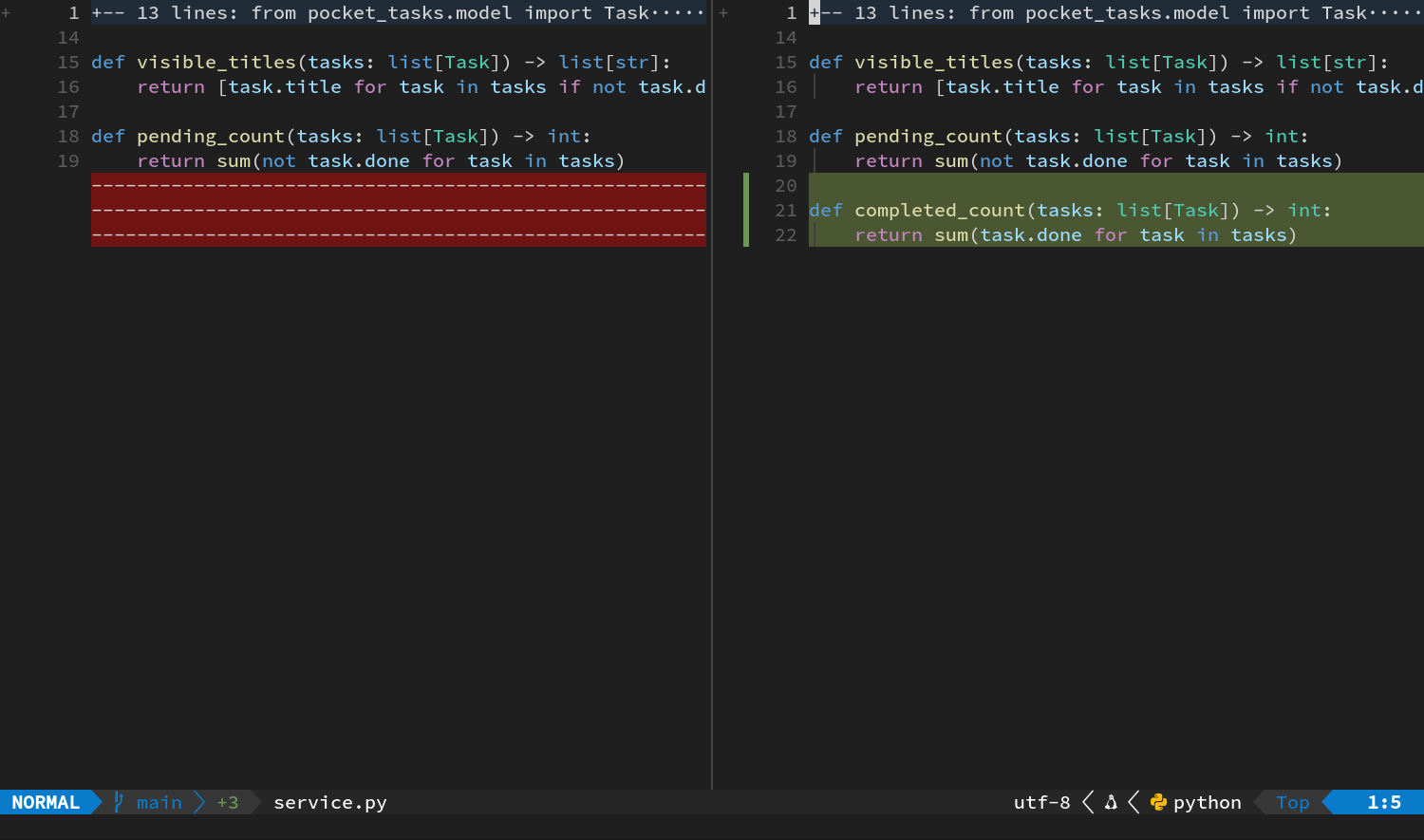
Task: Click '-> int:' on right pane completed_count line
Action: click(1292, 211)
